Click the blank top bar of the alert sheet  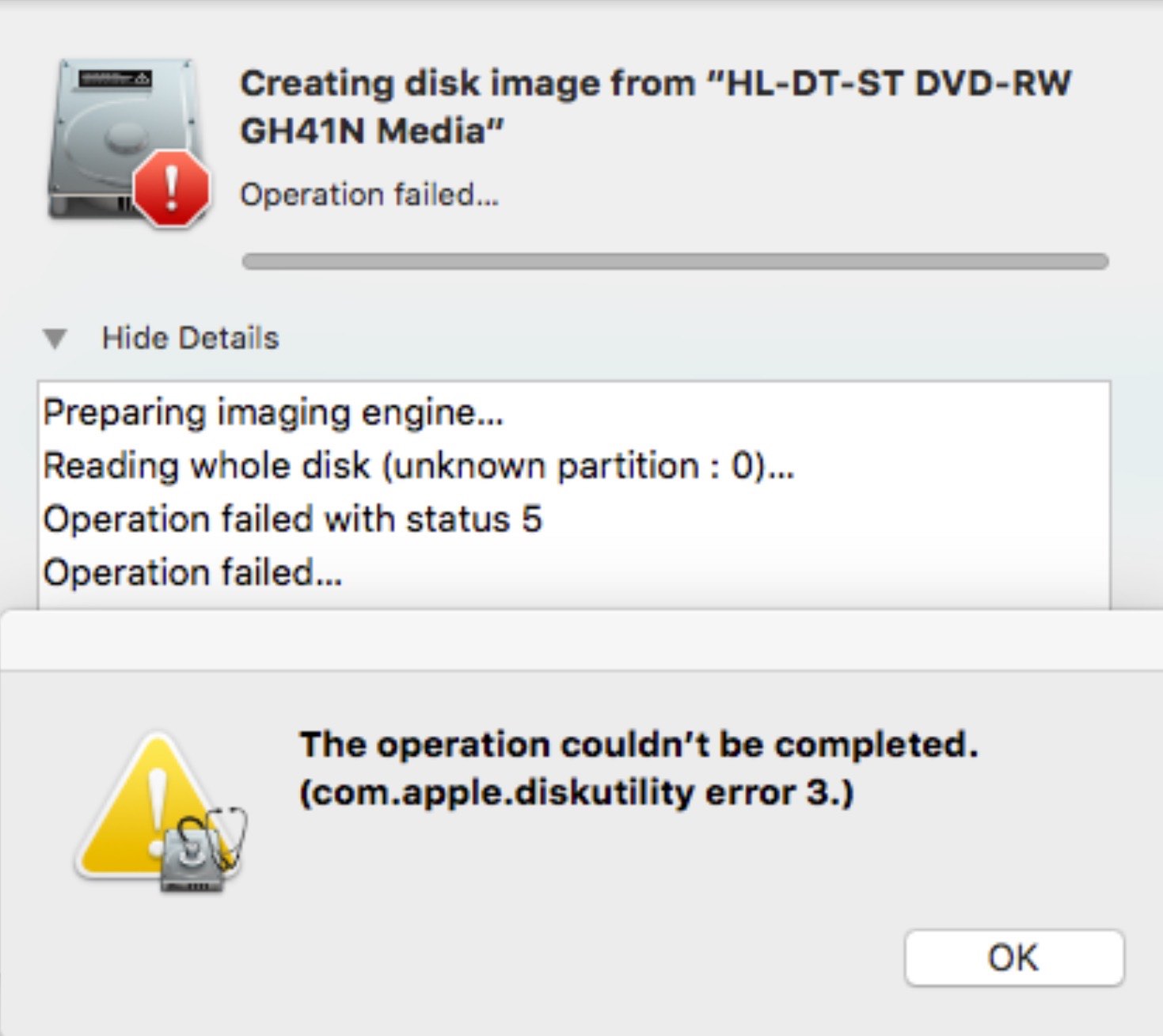[x=581, y=641]
